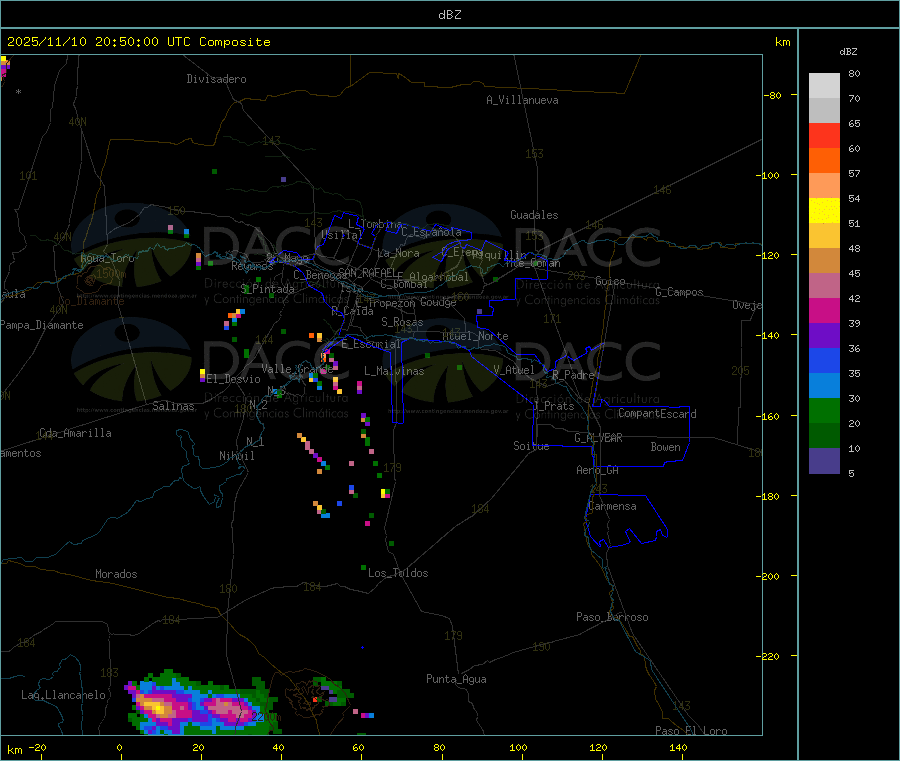Select the G_ALVEAR city label

tap(598, 438)
